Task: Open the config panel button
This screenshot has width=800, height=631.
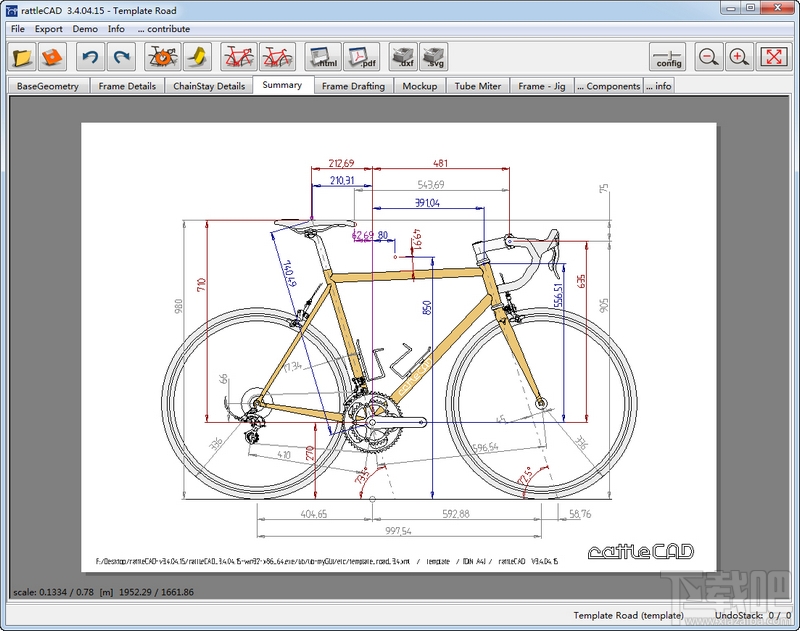Action: point(668,57)
